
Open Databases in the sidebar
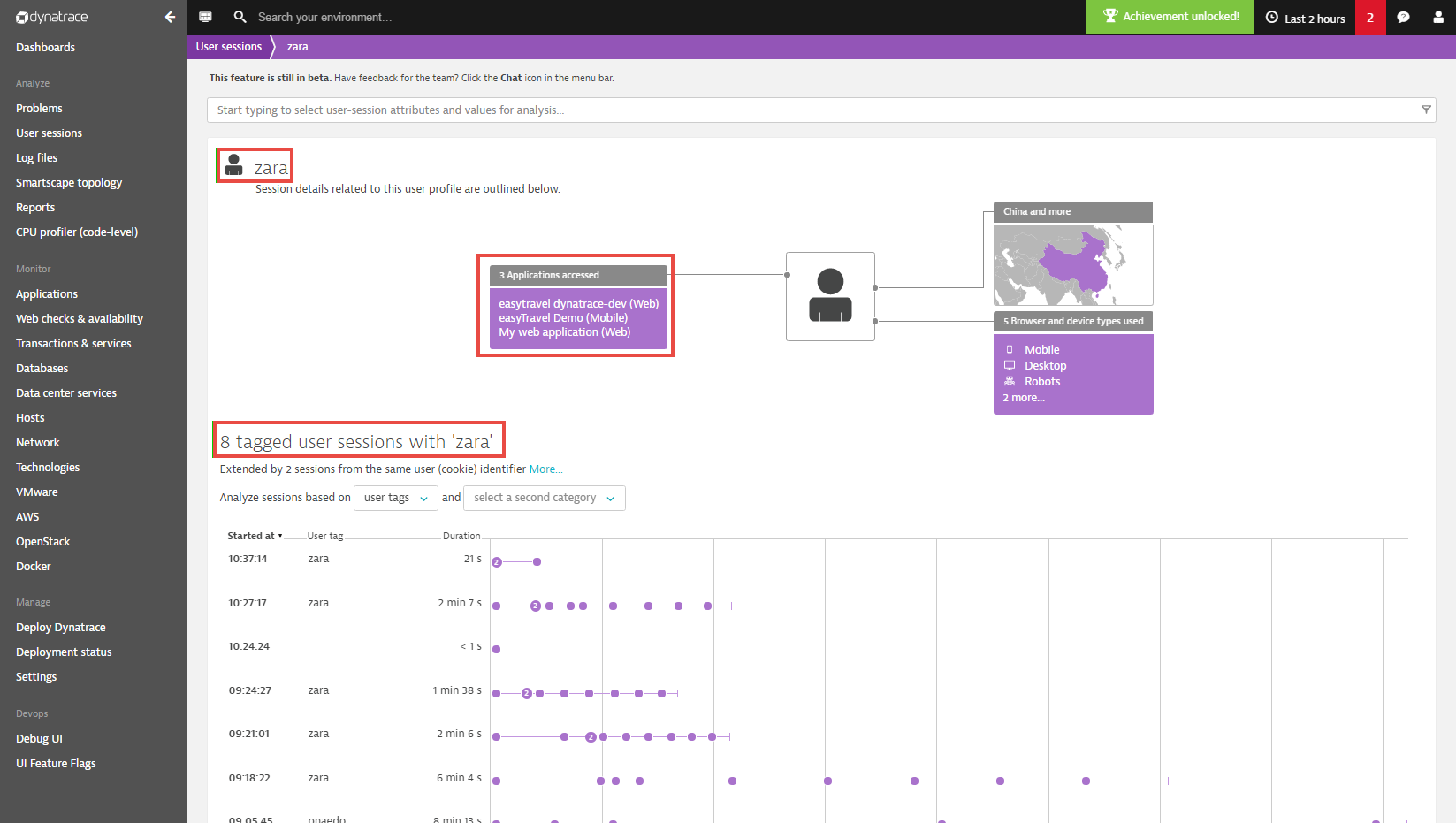42,368
